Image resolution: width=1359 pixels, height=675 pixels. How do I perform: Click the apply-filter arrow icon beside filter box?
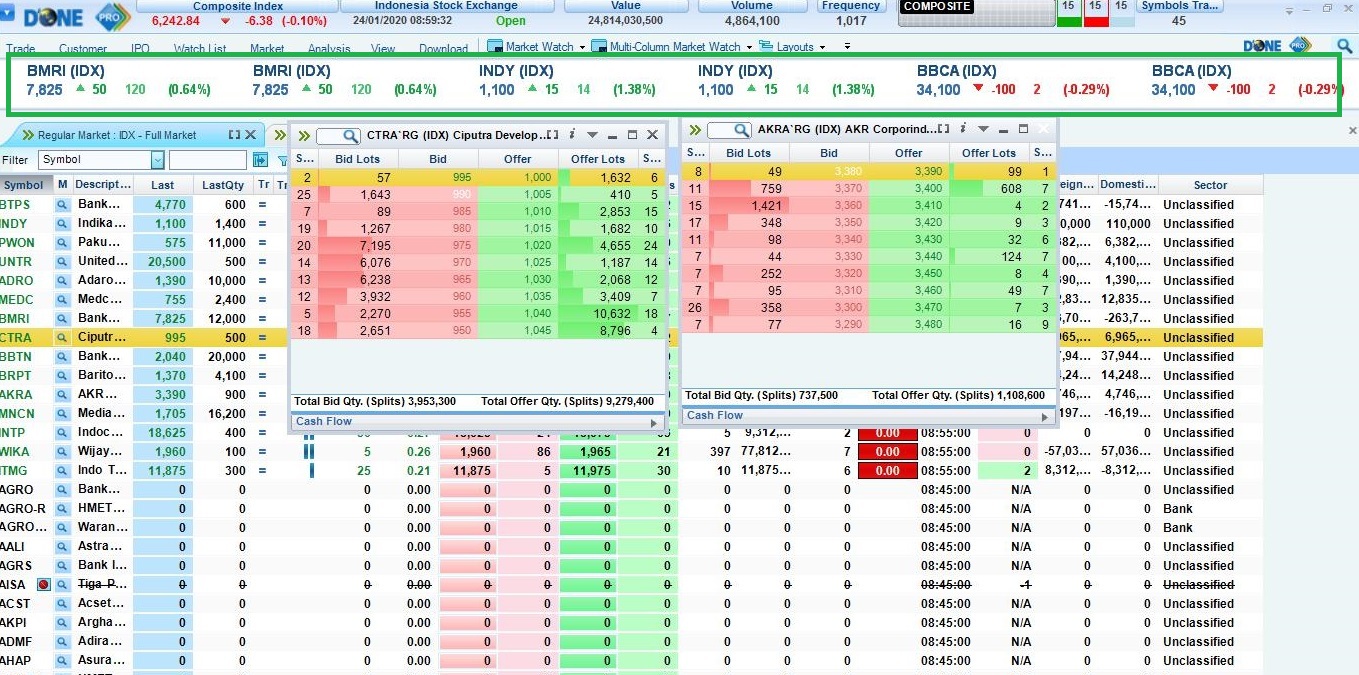[x=260, y=160]
